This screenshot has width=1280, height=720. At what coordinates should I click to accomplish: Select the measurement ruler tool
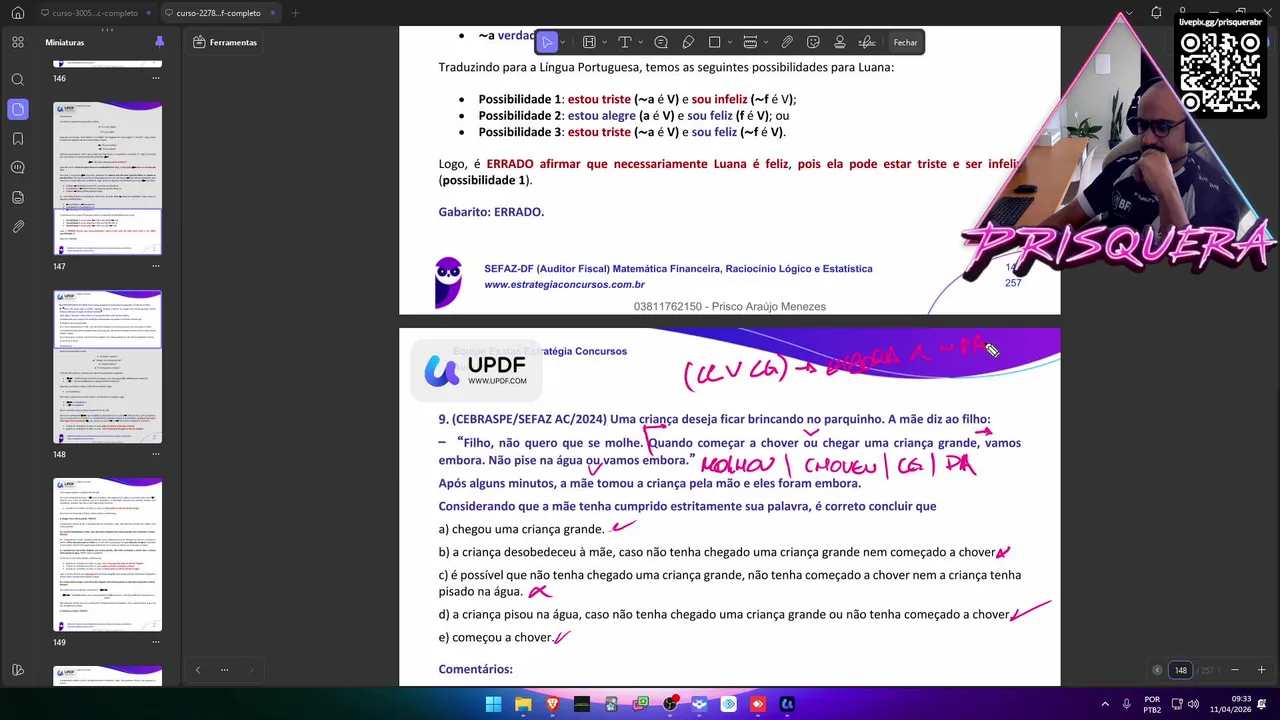[750, 42]
